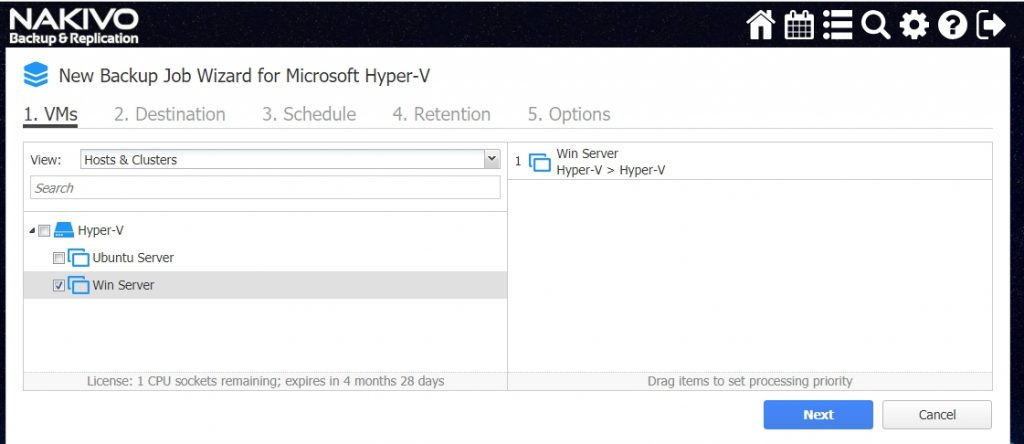The height and width of the screenshot is (444, 1024).
Task: Go to the 2. Destination step
Action: tap(170, 114)
